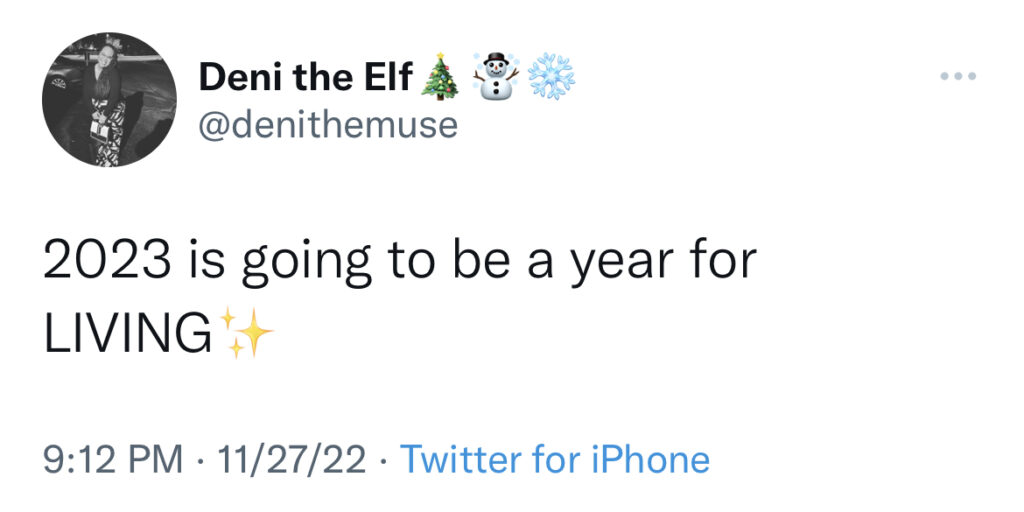Image resolution: width=1024 pixels, height=512 pixels.
Task: Click the Christmas tree emoji in name
Action: pos(439,77)
